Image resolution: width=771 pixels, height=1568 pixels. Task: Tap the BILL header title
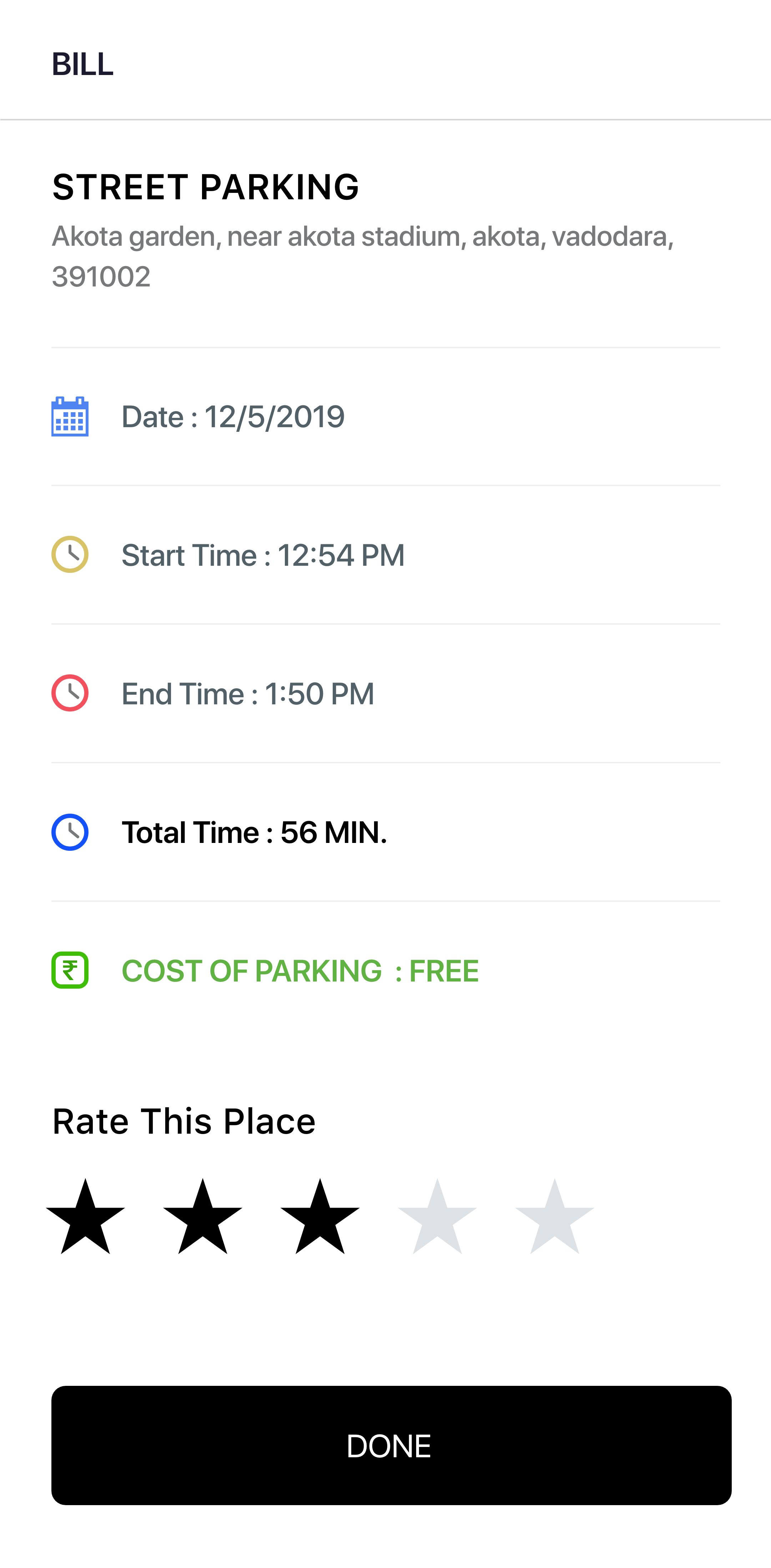click(x=83, y=65)
